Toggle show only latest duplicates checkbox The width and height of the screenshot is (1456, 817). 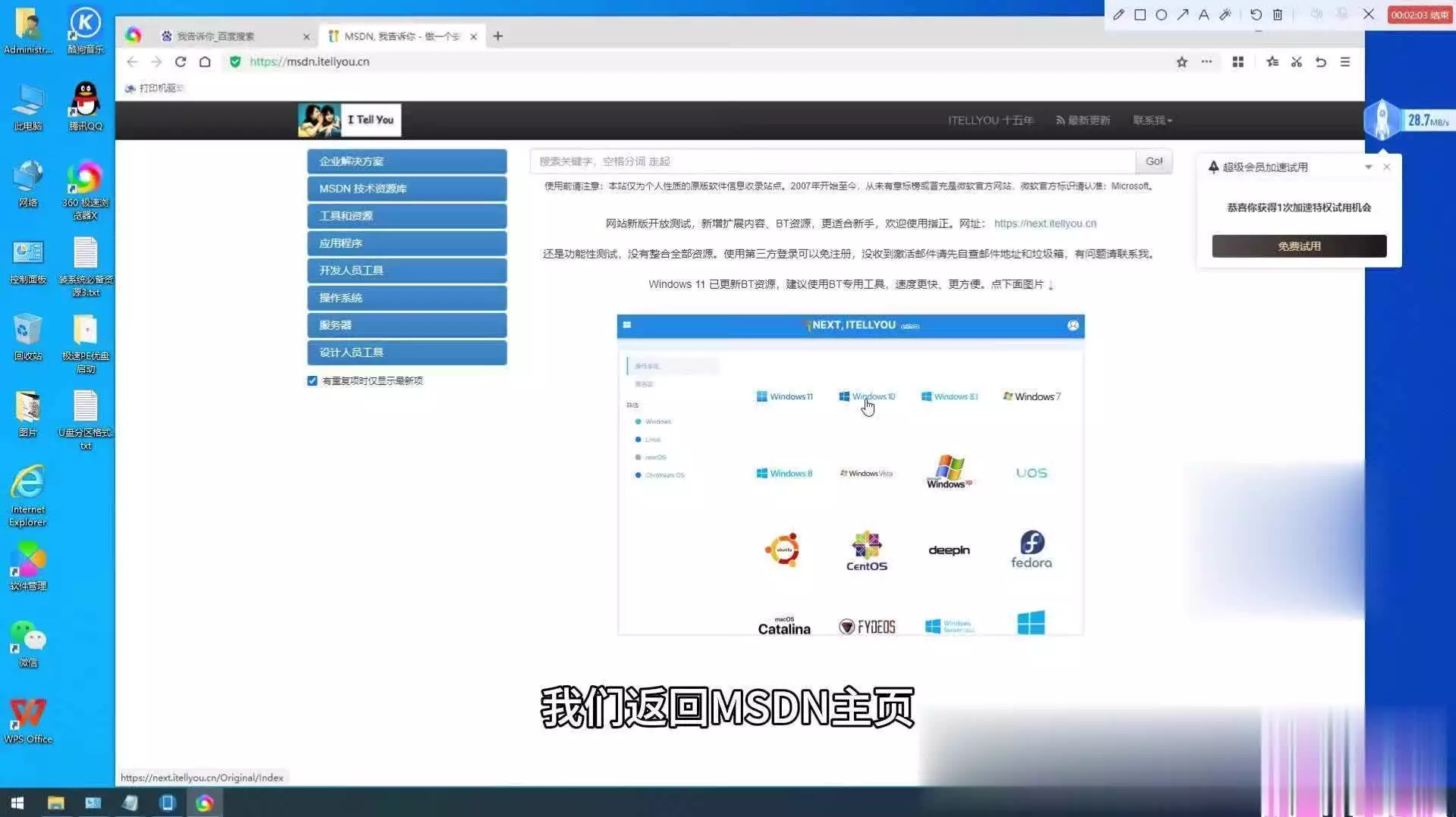[312, 380]
